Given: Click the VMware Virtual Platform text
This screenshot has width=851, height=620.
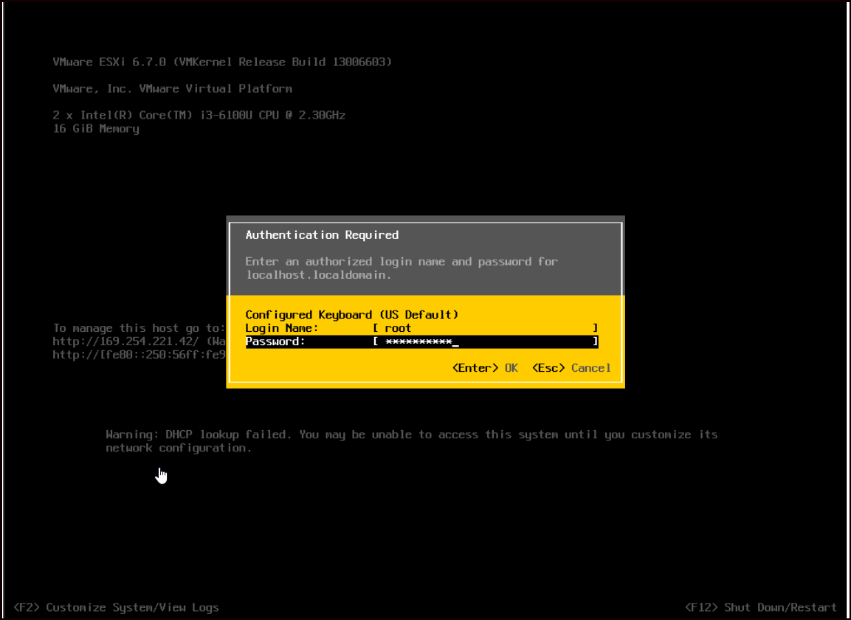Looking at the screenshot, I should (172, 89).
